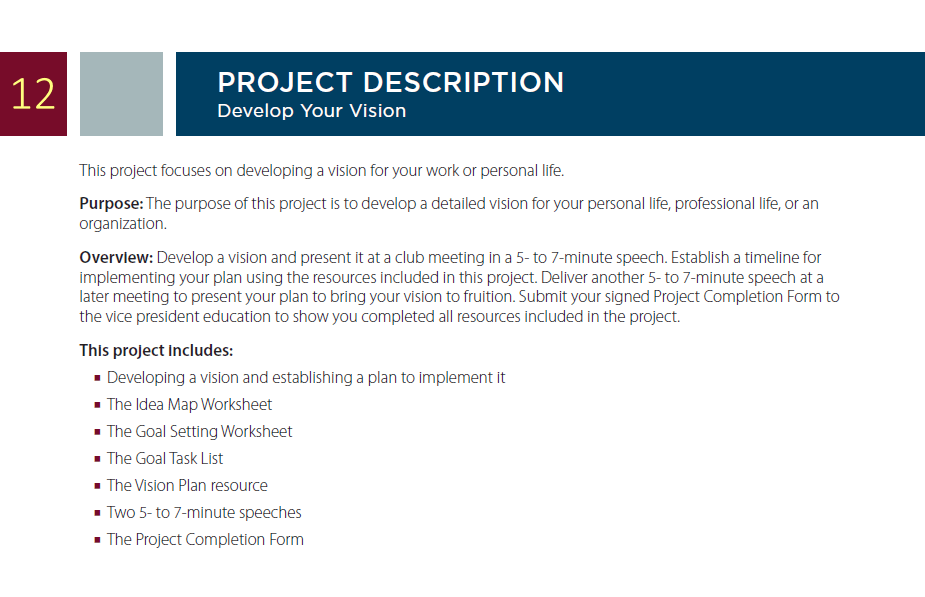Click the gray square beside page number
This screenshot has height=597, width=925.
click(x=122, y=94)
